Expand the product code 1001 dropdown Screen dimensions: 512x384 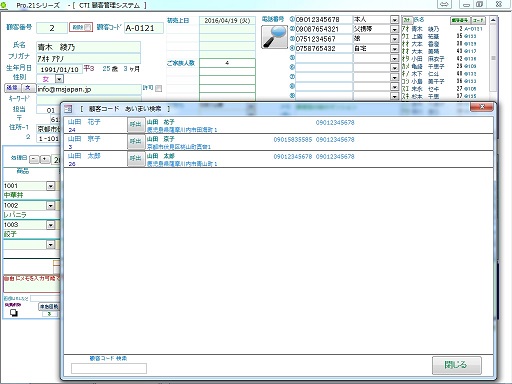[x=50, y=186]
